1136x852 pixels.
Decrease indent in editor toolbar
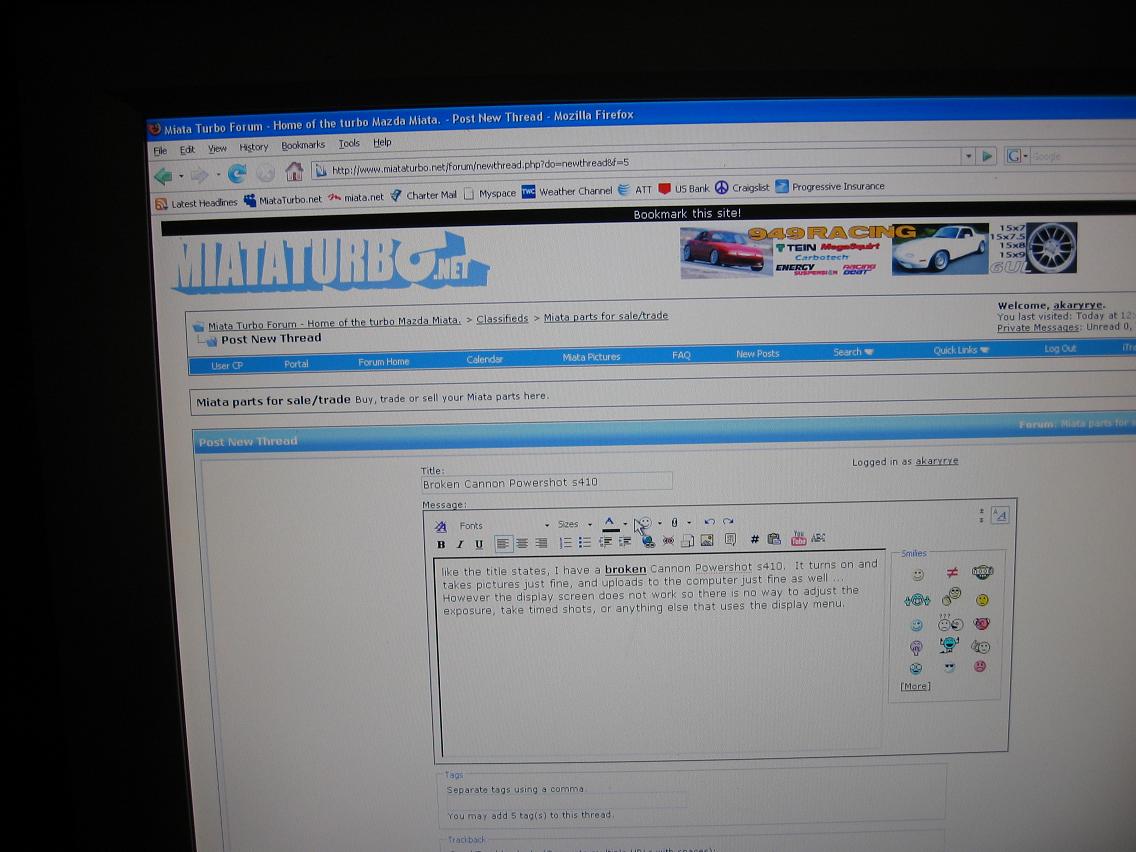[605, 542]
